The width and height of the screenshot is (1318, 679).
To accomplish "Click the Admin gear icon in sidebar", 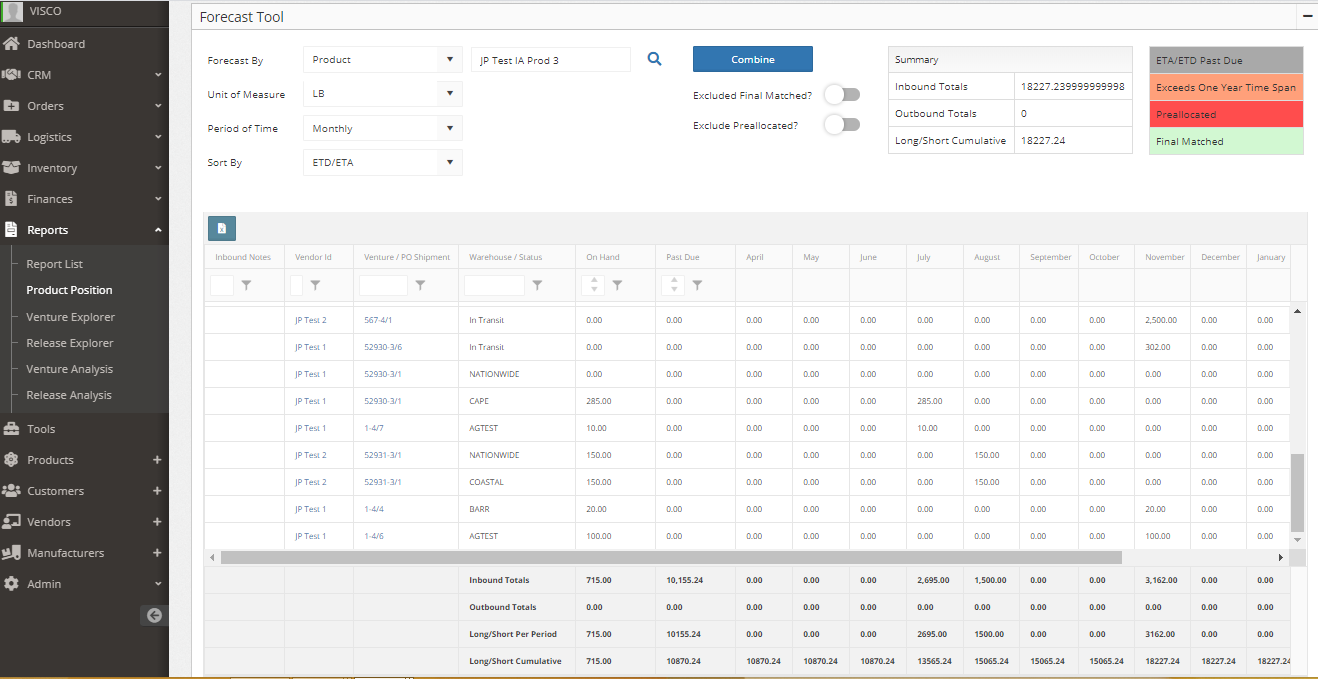I will pos(14,583).
